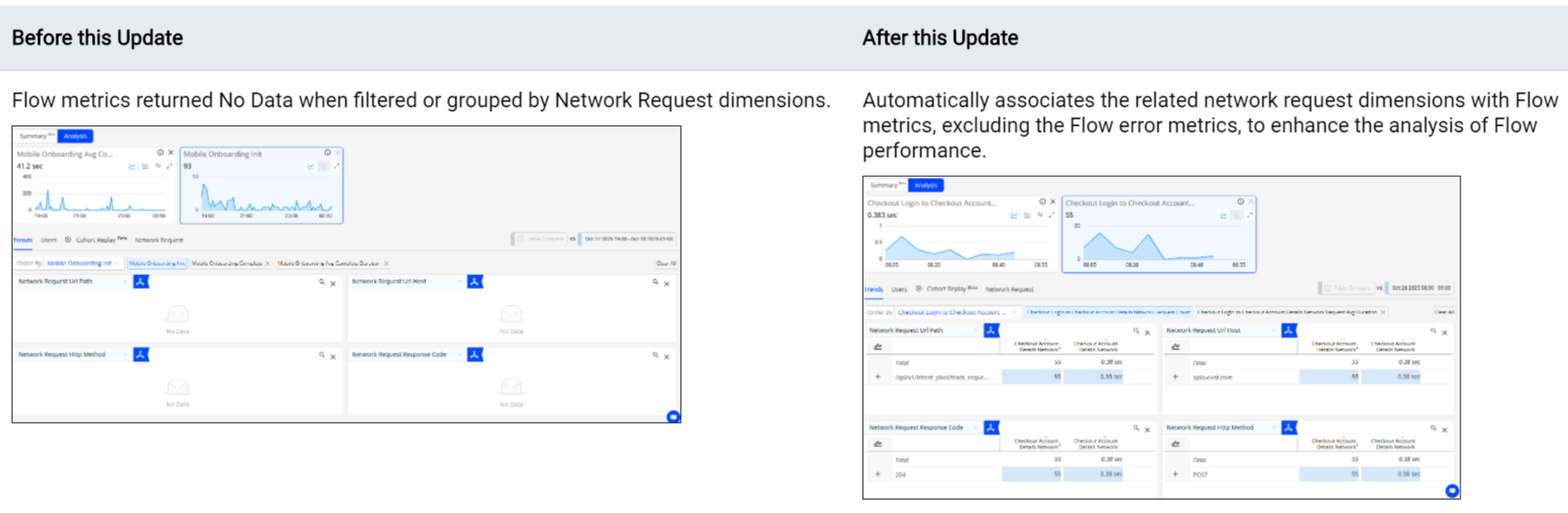Click search icon in Network Request Url Path panel (Before screenshot)
This screenshot has height=513, width=1568.
pyautogui.click(x=322, y=282)
